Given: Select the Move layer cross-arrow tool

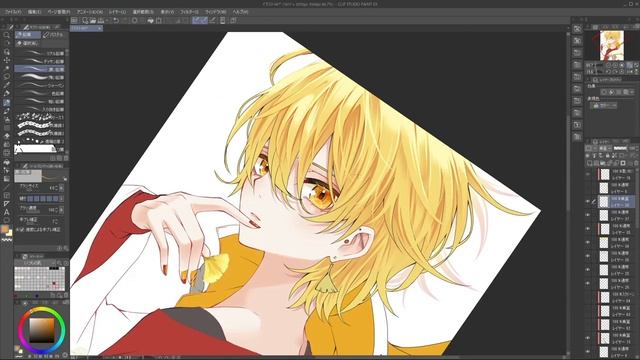Looking at the screenshot, I should 7,60.
